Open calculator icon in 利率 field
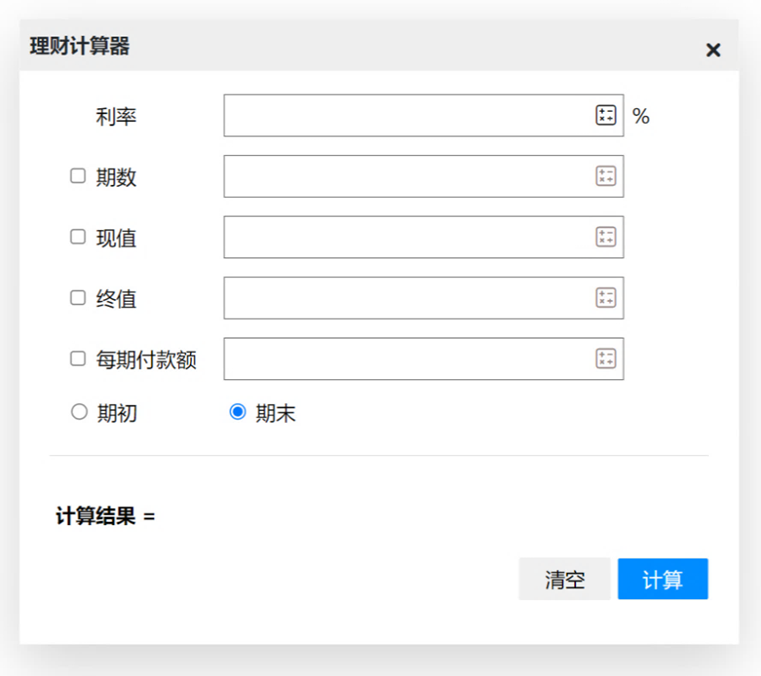The height and width of the screenshot is (676, 761). (x=606, y=115)
